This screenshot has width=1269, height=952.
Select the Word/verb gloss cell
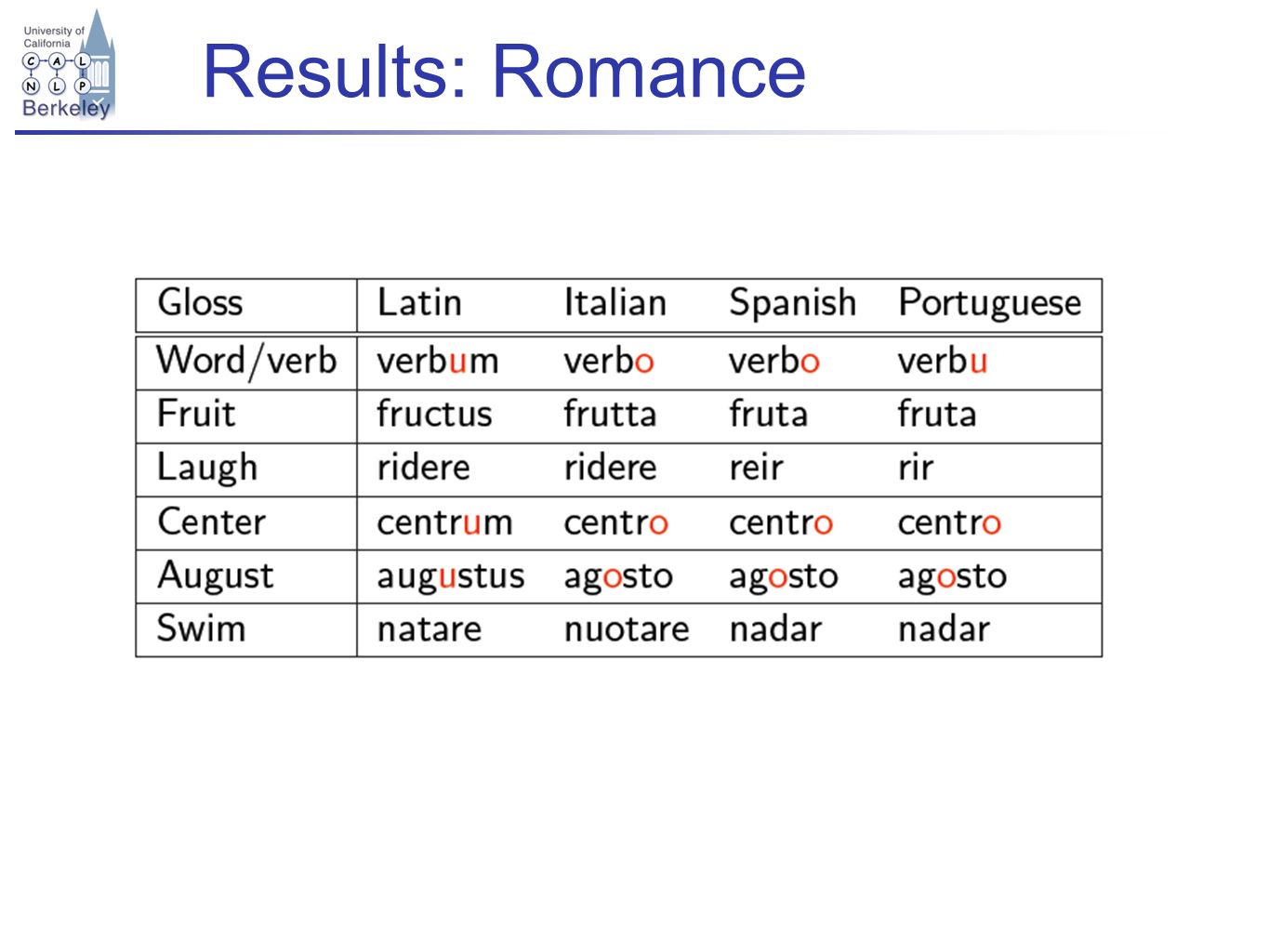[246, 361]
